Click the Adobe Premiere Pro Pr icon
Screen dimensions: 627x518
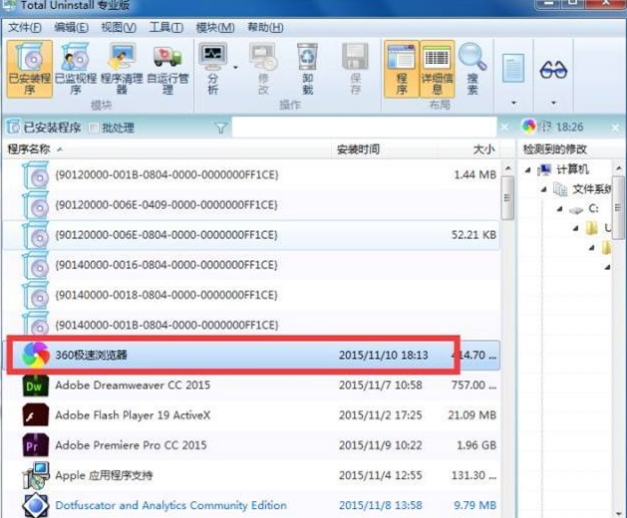pos(36,445)
